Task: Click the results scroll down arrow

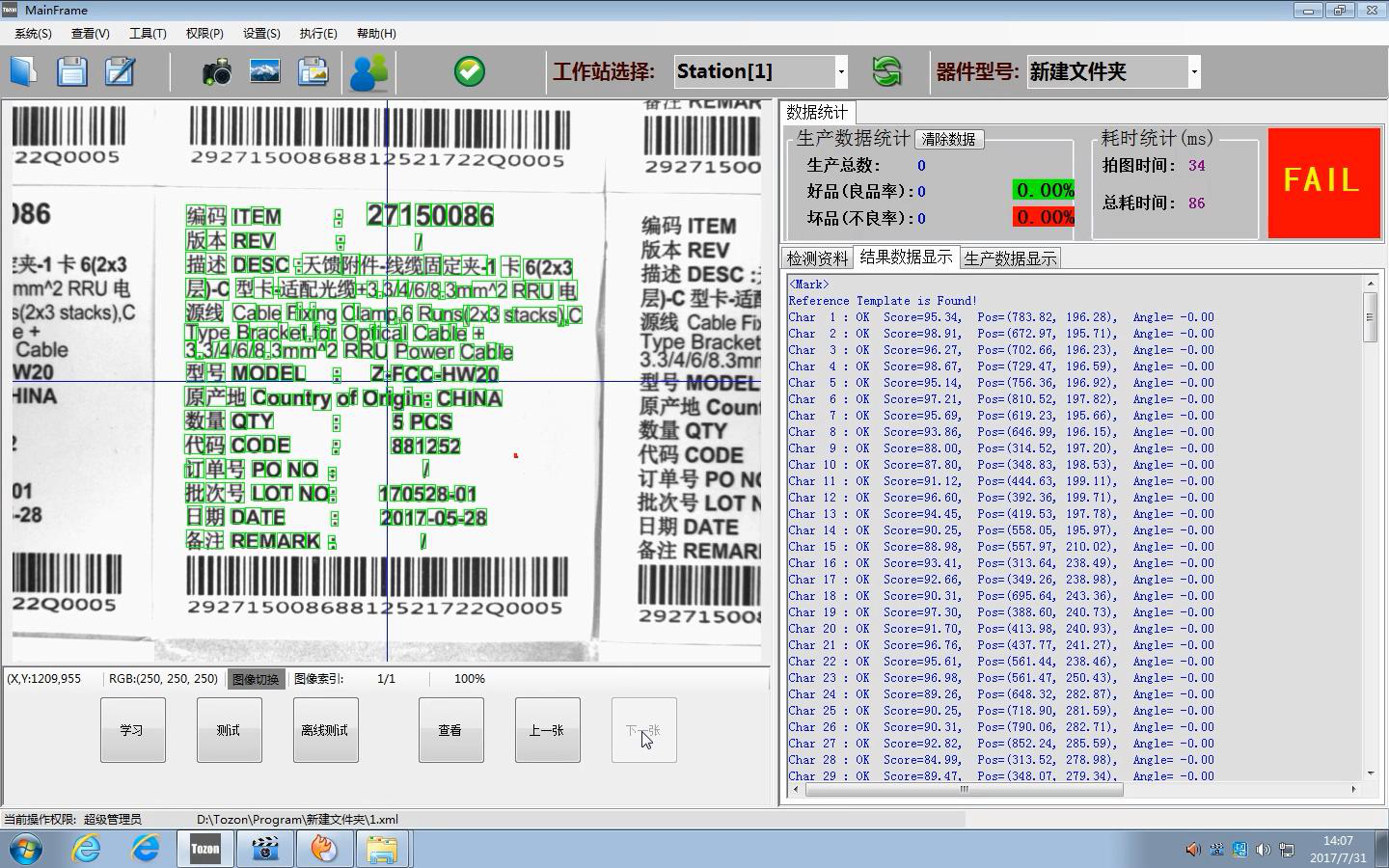Action: pos(1370,773)
